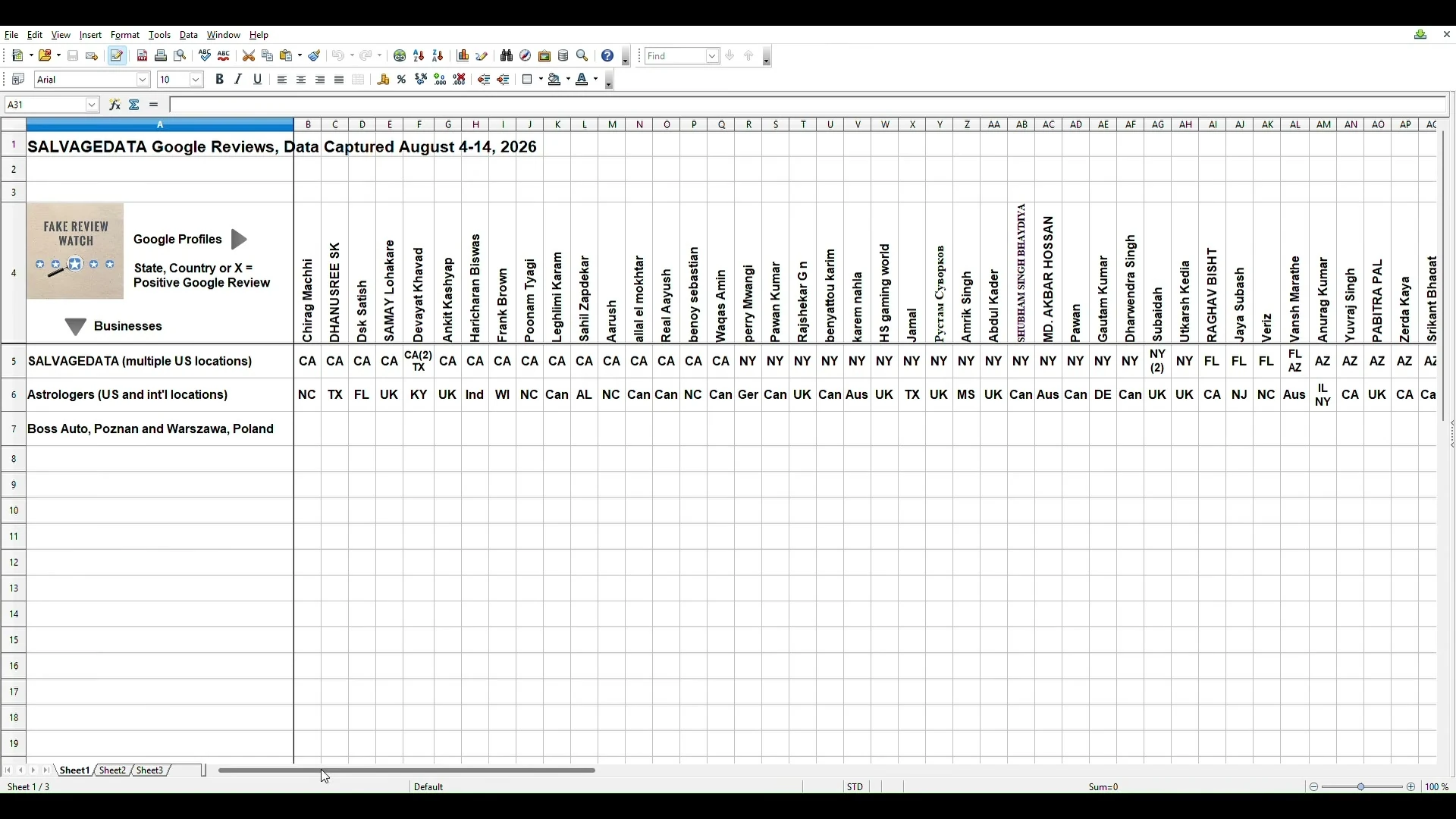Open the Gallery icon

[545, 56]
